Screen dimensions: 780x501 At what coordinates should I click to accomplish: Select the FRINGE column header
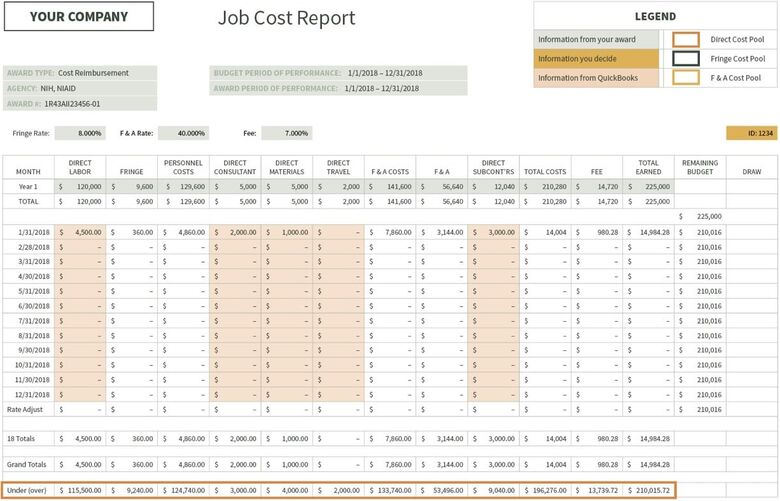click(132, 167)
